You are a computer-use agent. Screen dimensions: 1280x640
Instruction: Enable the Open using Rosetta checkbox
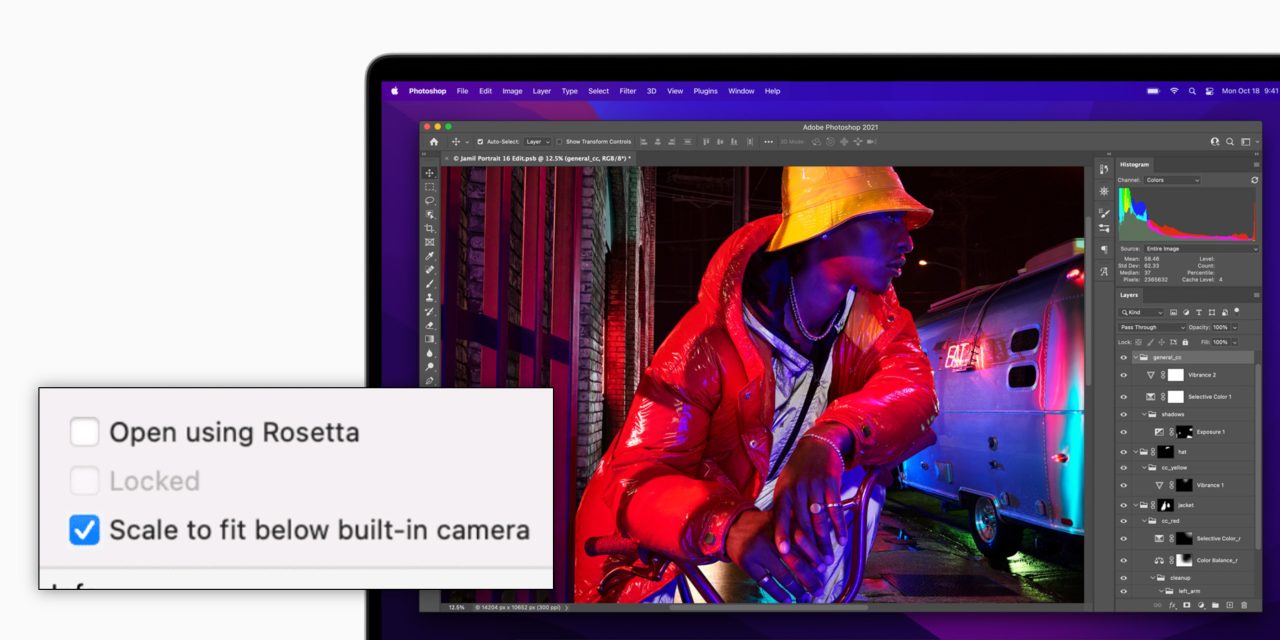coord(85,432)
